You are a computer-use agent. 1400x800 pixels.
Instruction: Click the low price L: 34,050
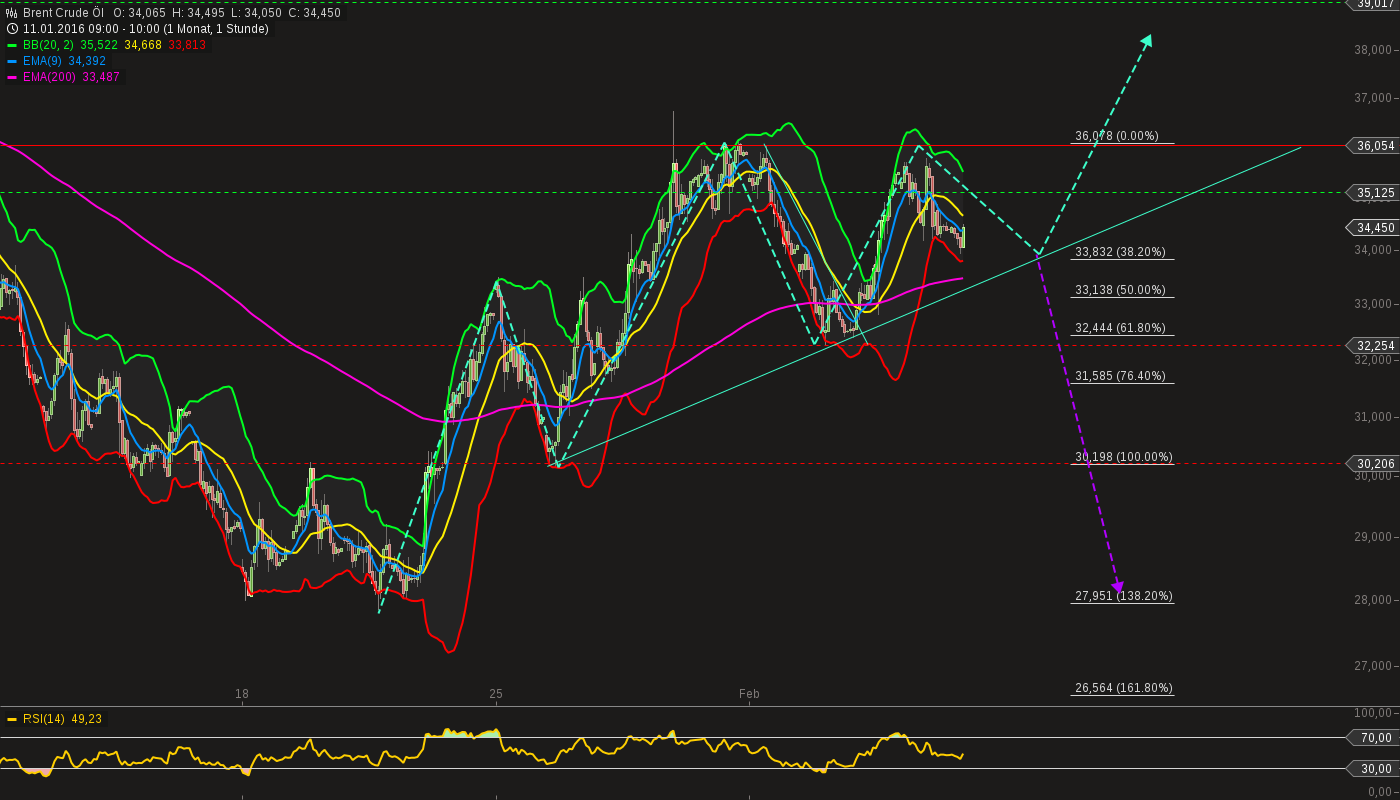point(255,13)
